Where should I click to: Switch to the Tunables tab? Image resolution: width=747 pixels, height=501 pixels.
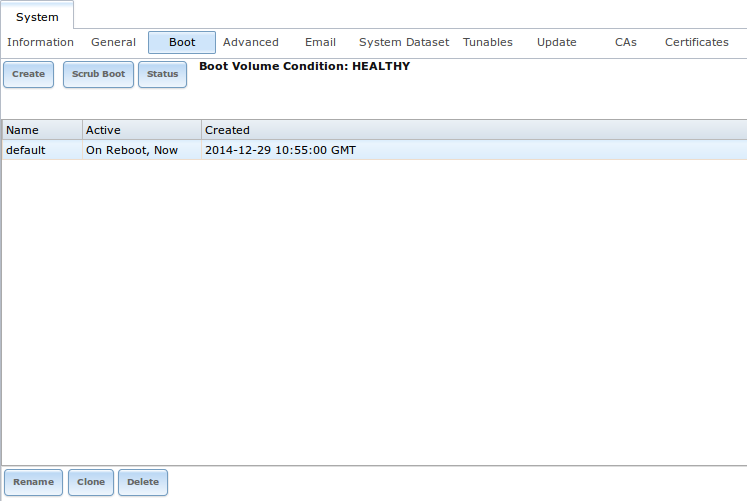488,42
